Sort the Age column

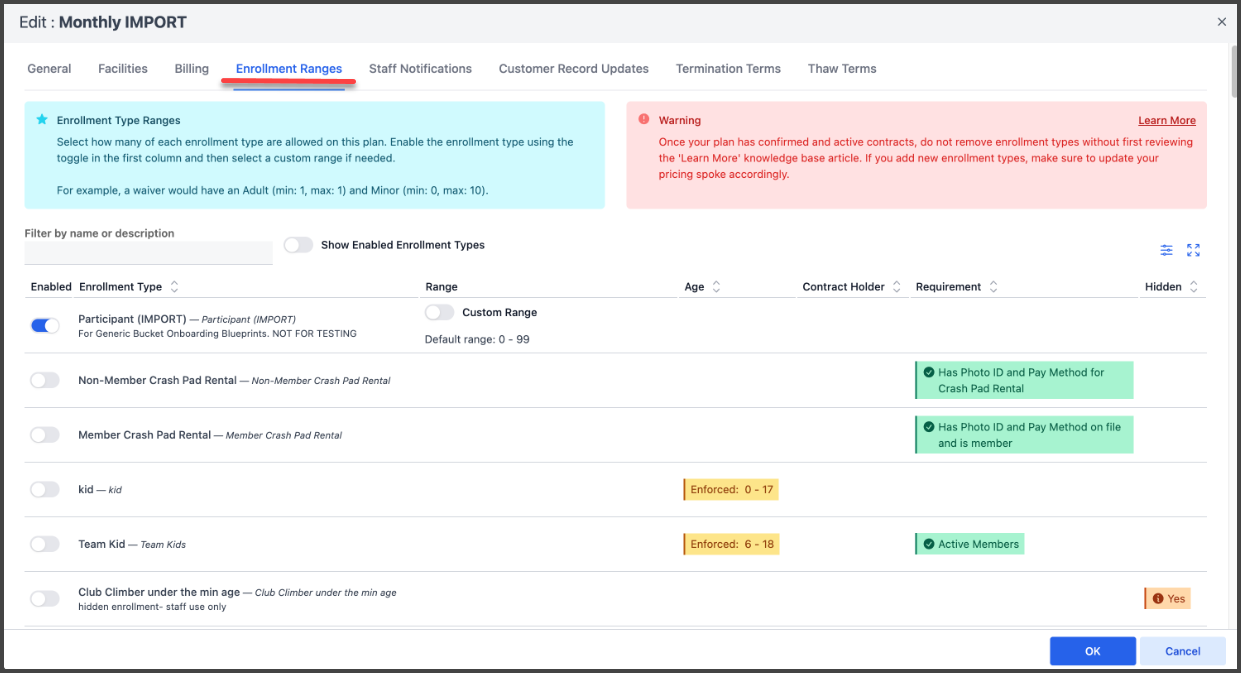(716, 287)
